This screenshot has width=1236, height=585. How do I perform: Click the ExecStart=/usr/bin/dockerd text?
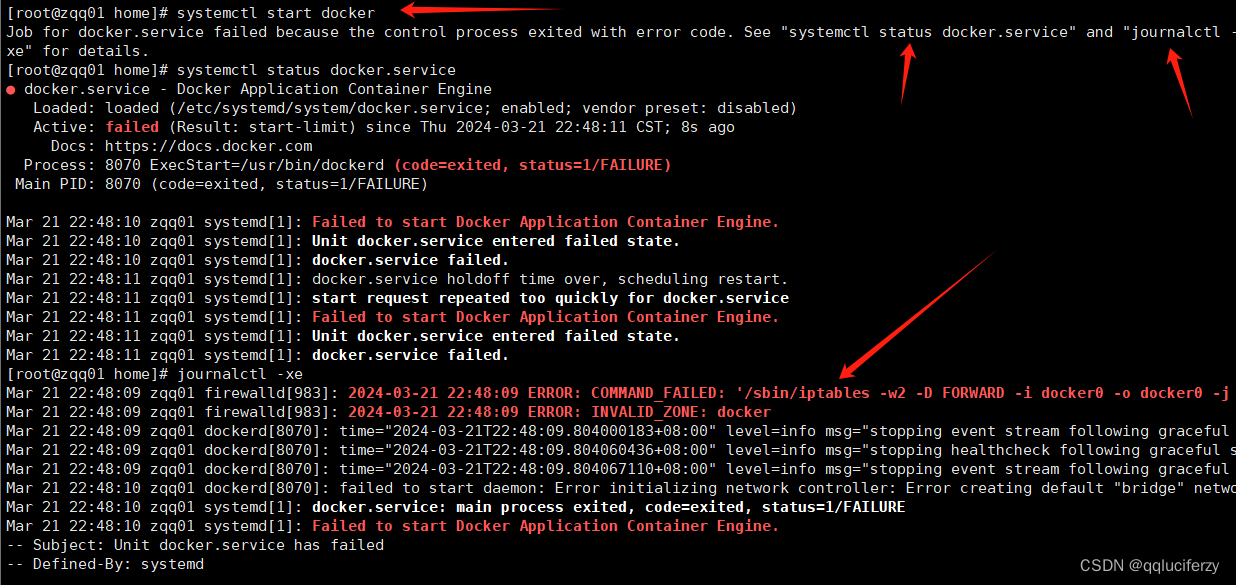tap(267, 165)
